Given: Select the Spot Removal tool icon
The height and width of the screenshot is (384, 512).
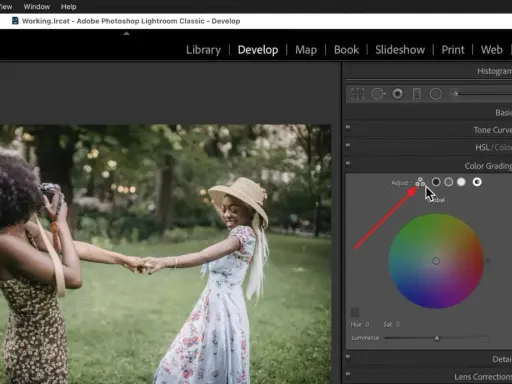Looking at the screenshot, I should click(x=378, y=94).
